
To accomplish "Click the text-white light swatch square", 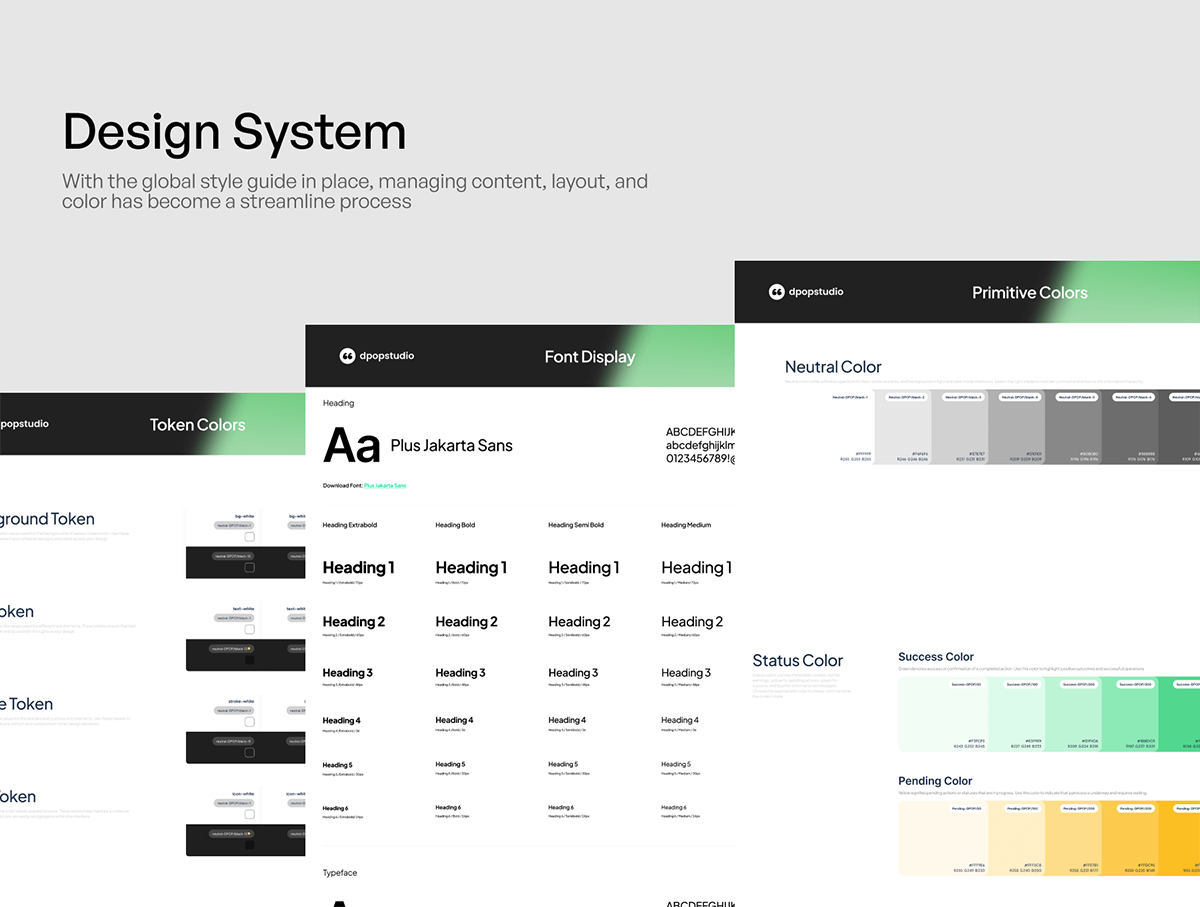I will [x=249, y=629].
